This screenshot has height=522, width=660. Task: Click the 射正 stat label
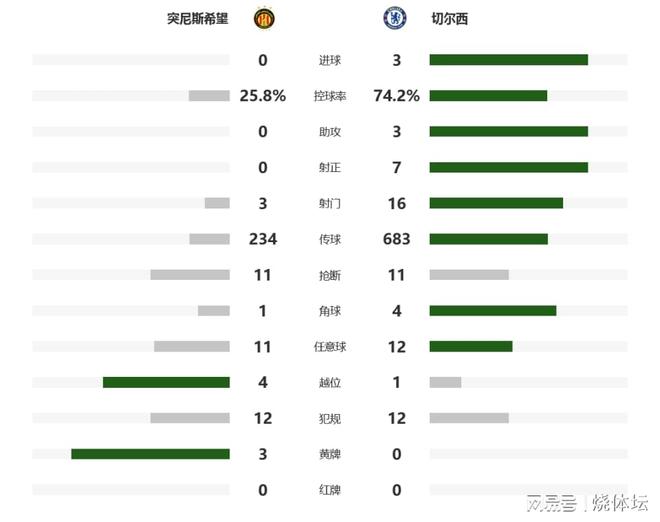(x=329, y=168)
